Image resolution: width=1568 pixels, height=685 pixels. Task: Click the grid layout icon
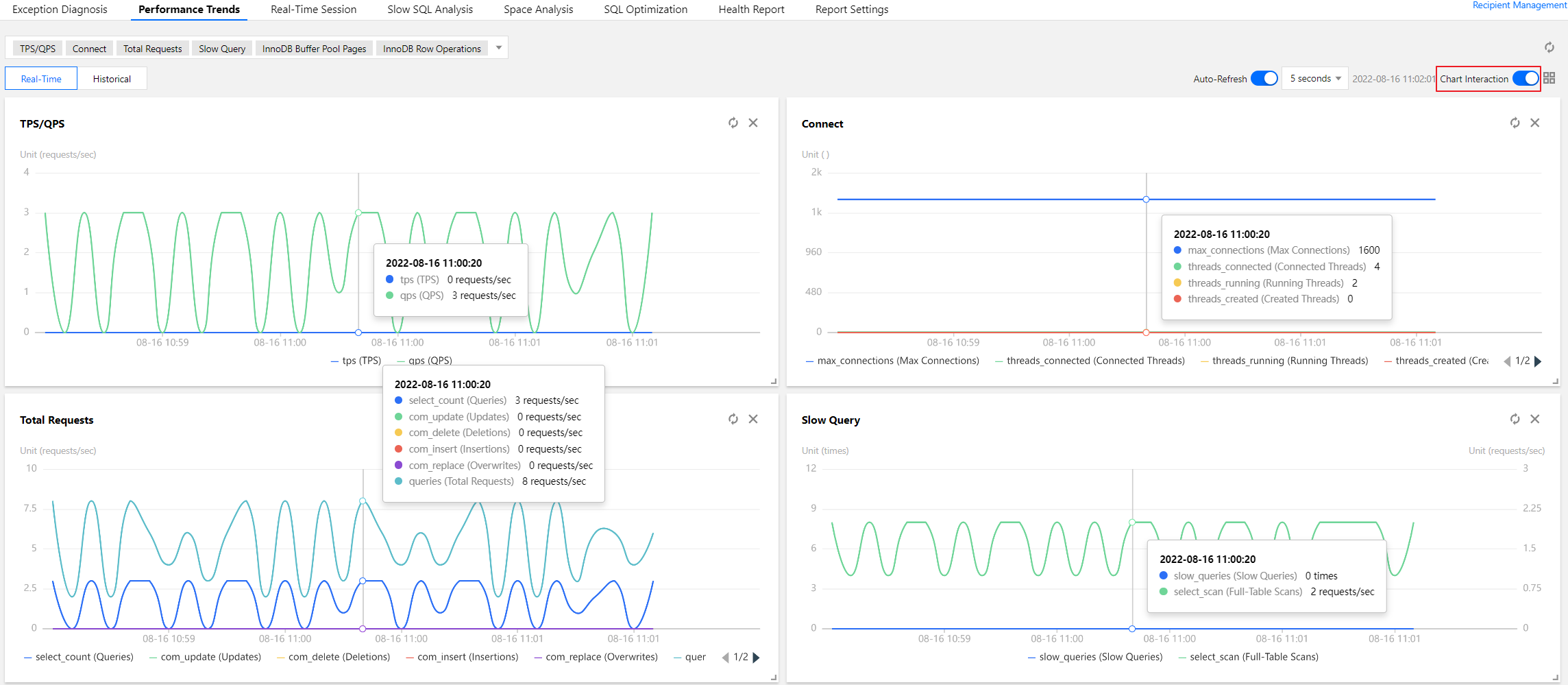1549,78
